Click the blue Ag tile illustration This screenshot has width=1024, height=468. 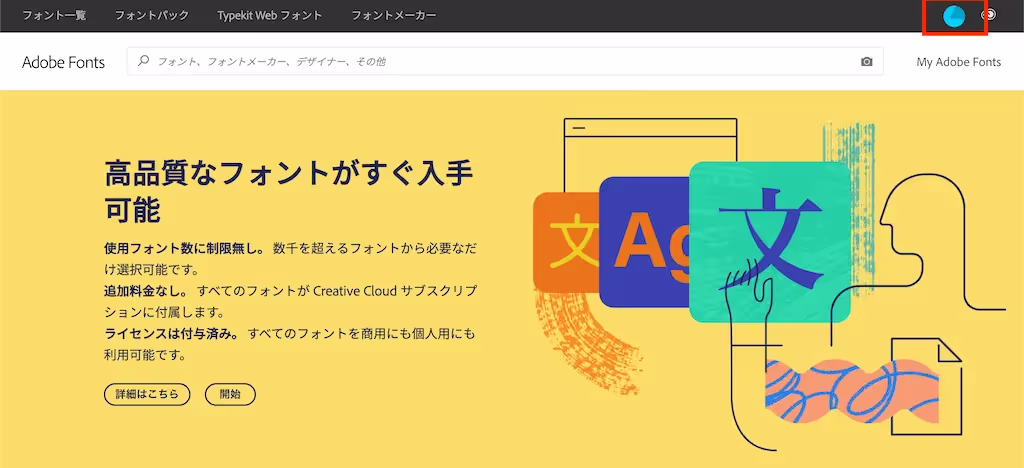[645, 242]
